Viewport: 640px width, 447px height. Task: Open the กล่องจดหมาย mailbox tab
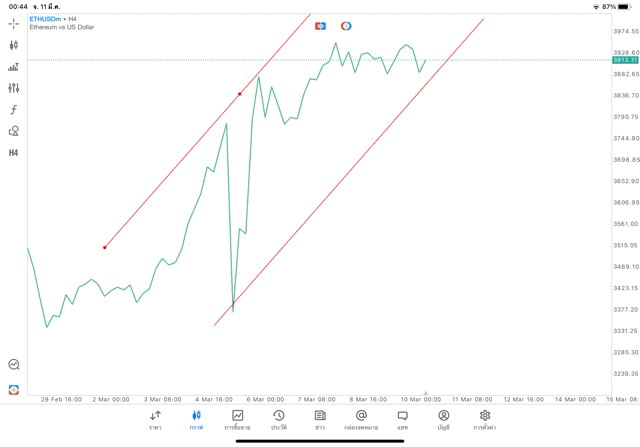coord(361,419)
